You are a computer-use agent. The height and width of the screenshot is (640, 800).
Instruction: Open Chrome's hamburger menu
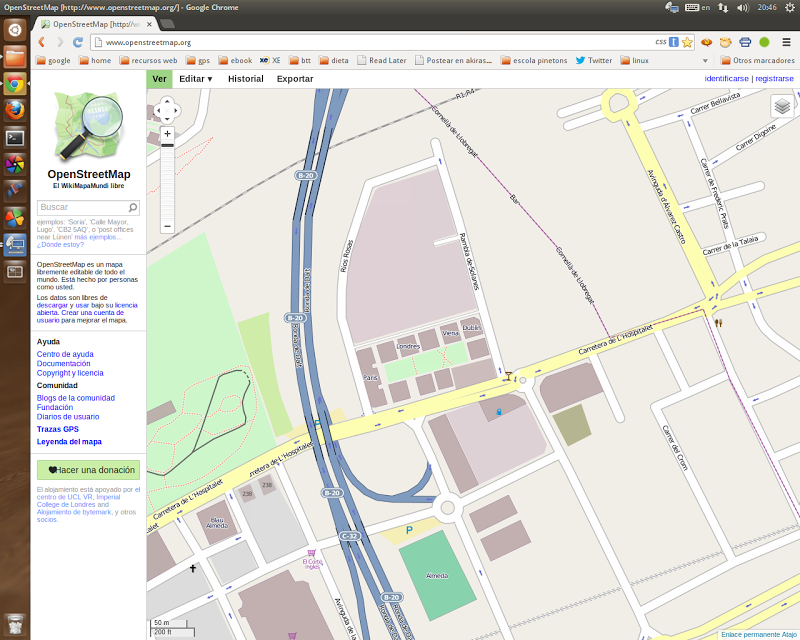coord(787,42)
